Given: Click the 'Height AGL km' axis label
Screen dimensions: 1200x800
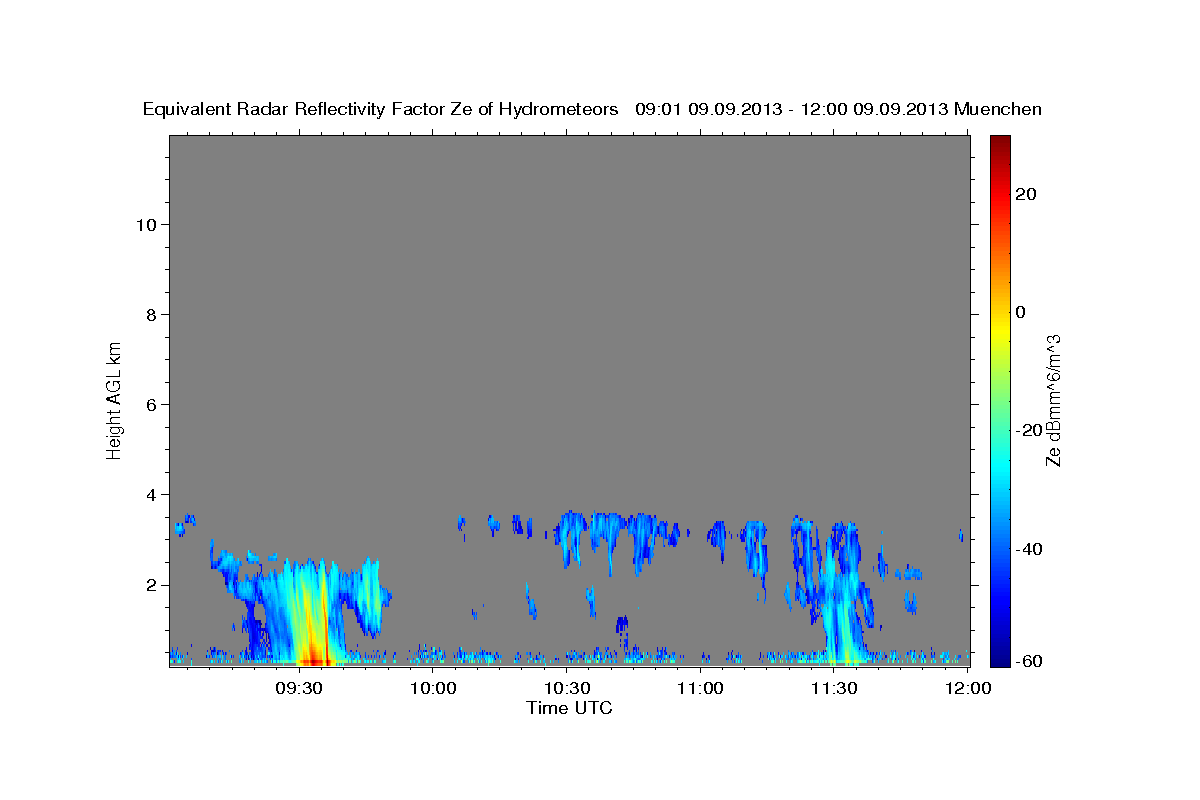Looking at the screenshot, I should coord(114,400).
